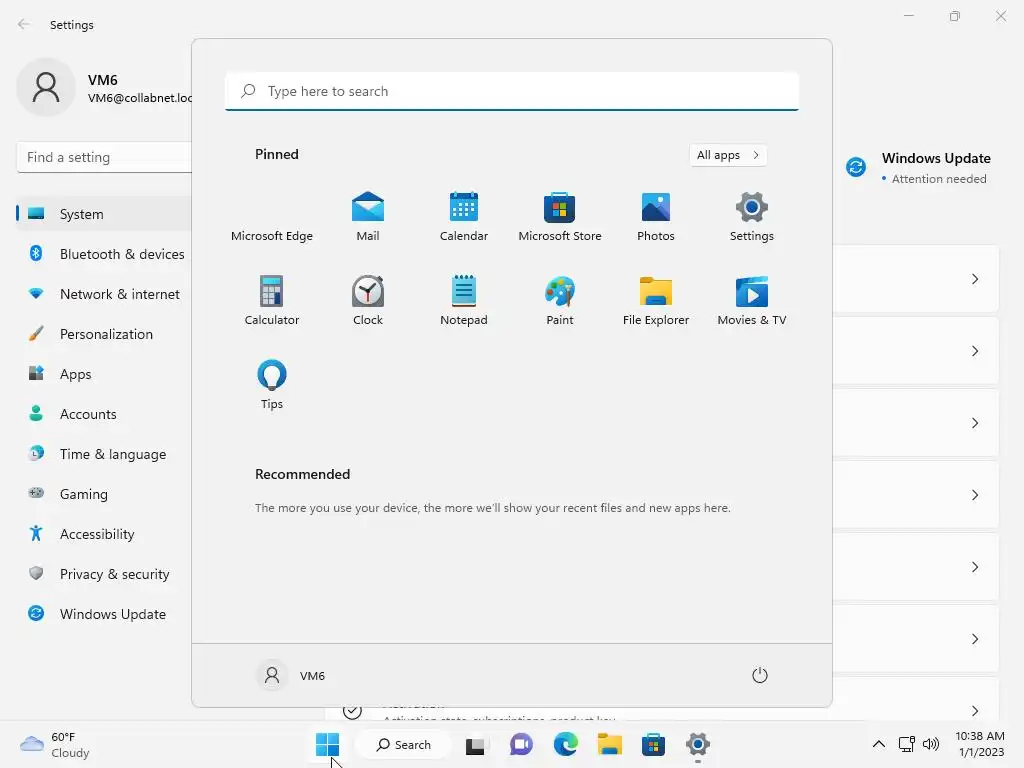Viewport: 1024px width, 768px height.
Task: Open the Tips app
Action: pos(272,384)
